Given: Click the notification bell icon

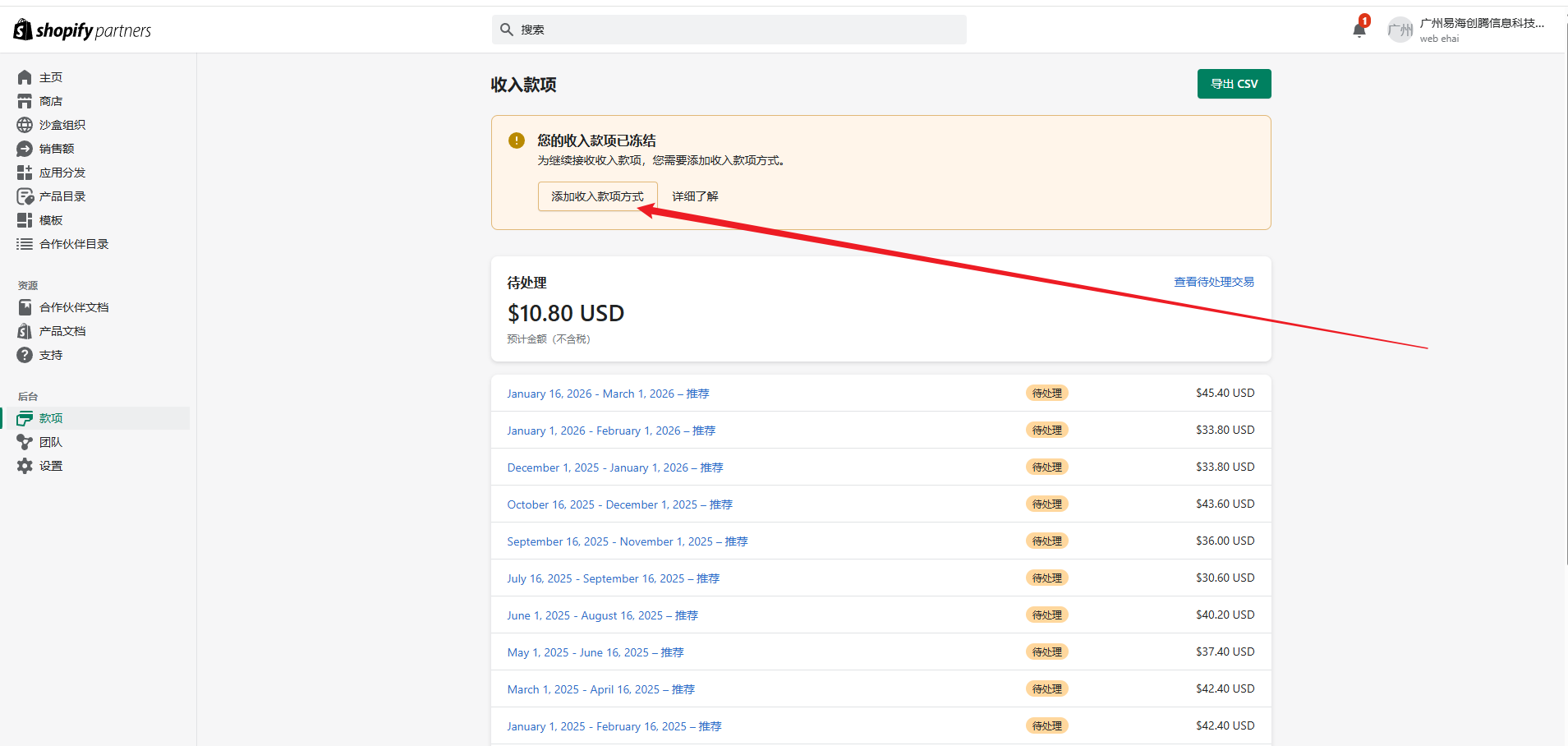Looking at the screenshot, I should pyautogui.click(x=1359, y=30).
